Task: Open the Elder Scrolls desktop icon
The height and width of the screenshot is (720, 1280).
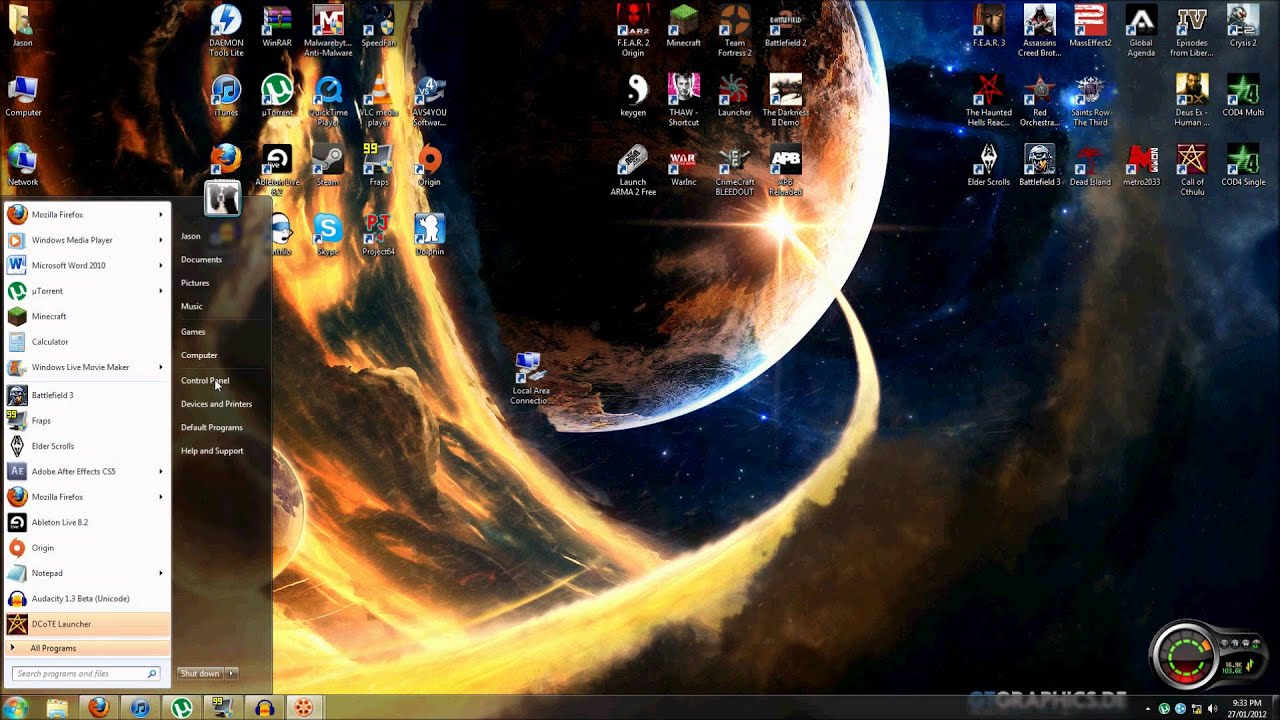Action: (x=989, y=166)
